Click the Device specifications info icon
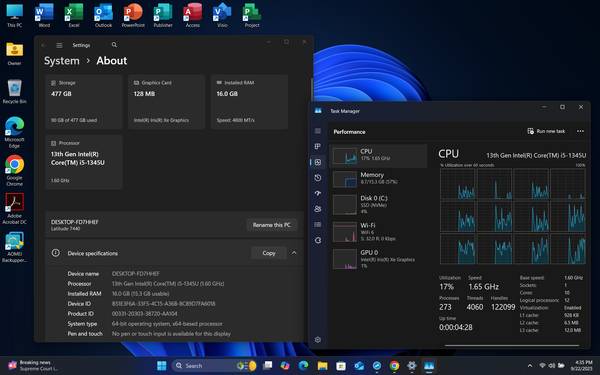This screenshot has width=600, height=375. tap(55, 253)
